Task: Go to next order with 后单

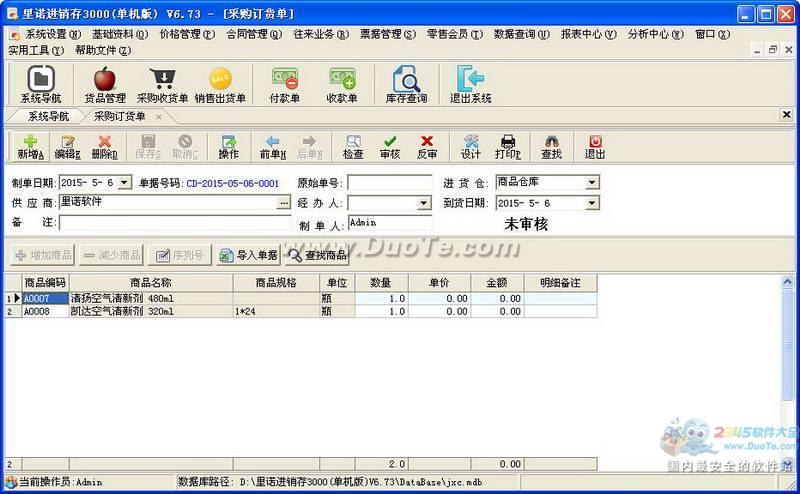Action: coord(310,147)
